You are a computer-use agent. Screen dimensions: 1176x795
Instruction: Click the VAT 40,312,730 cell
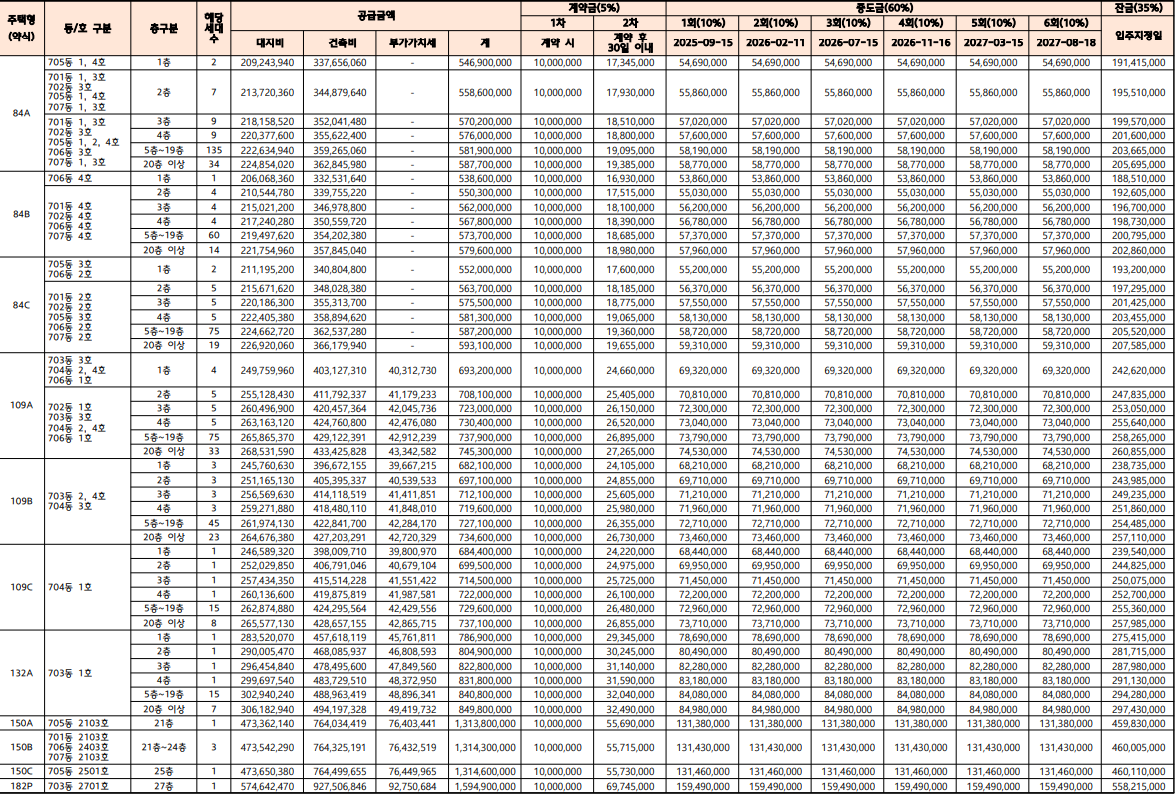click(x=412, y=370)
